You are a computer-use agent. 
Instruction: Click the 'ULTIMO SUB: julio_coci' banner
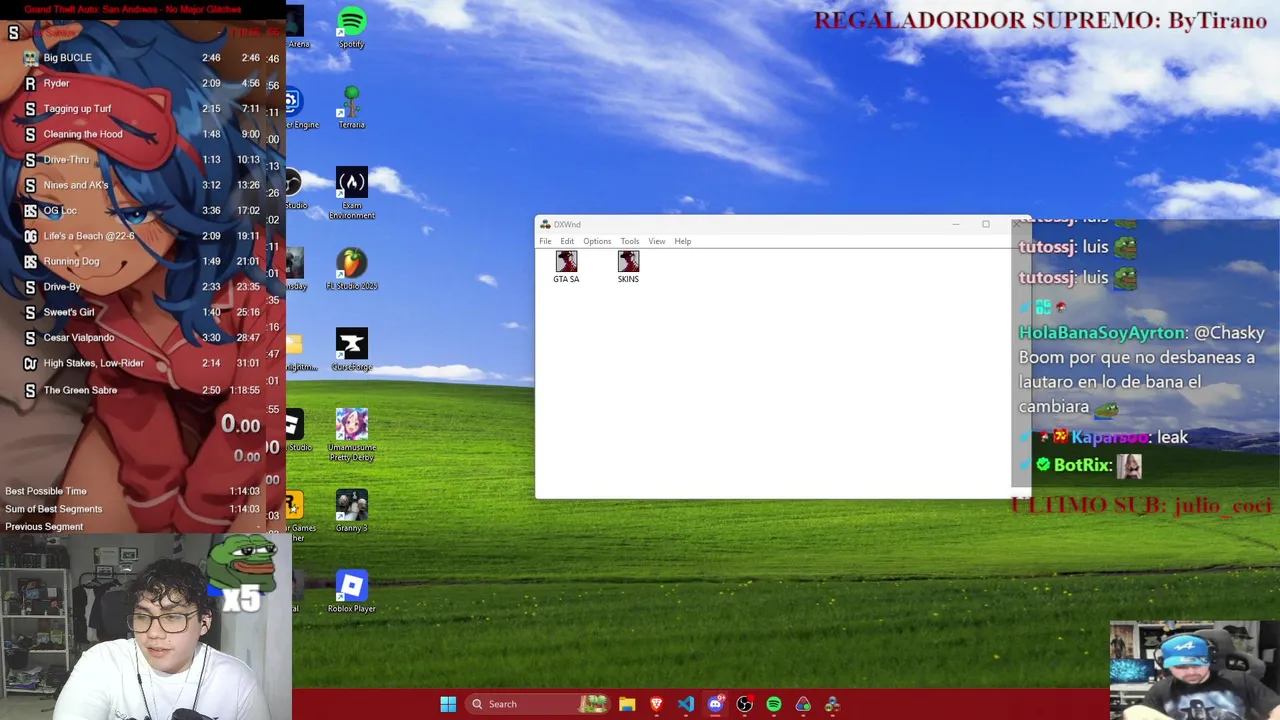tap(1142, 506)
